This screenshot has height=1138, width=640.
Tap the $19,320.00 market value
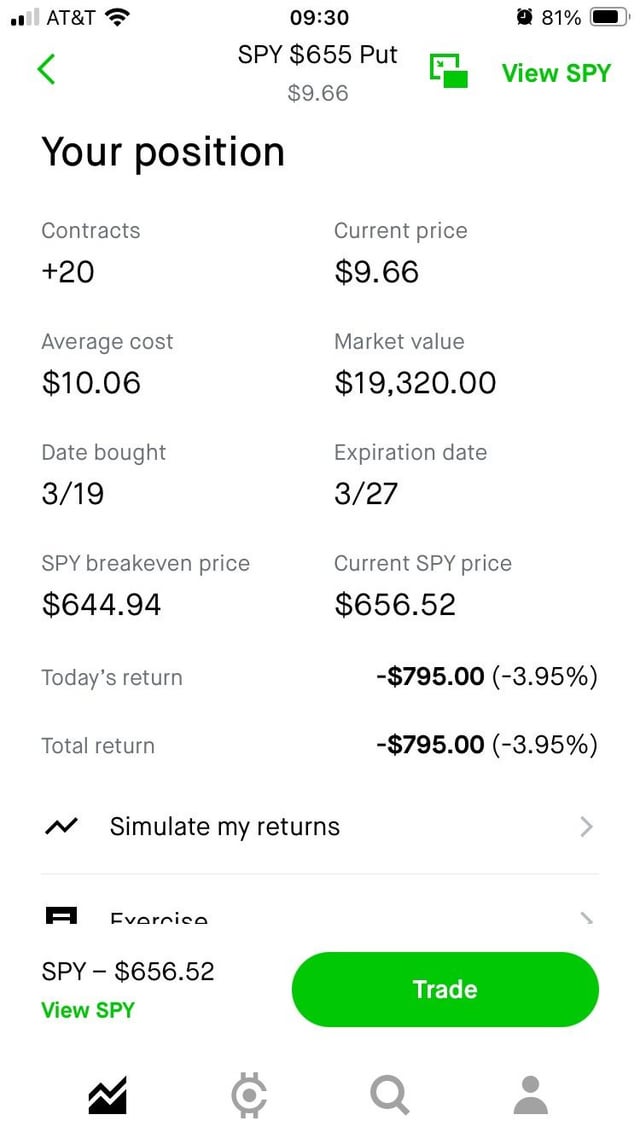pyautogui.click(x=415, y=383)
